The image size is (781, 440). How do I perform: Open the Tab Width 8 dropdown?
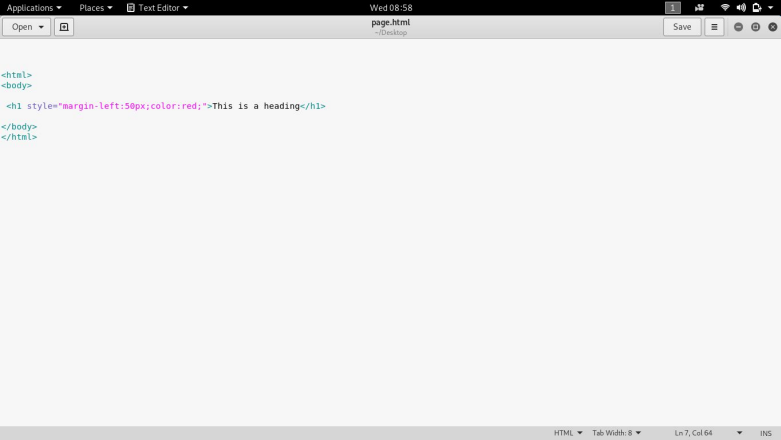(x=616, y=433)
